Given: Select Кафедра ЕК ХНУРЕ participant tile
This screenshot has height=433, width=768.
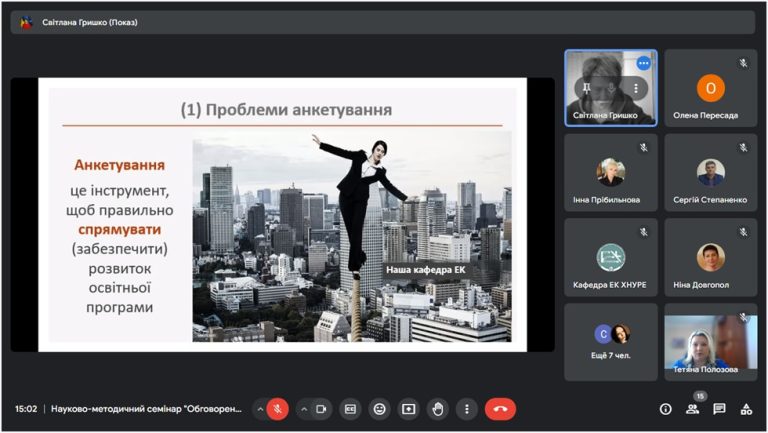Looking at the screenshot, I should click(x=611, y=258).
